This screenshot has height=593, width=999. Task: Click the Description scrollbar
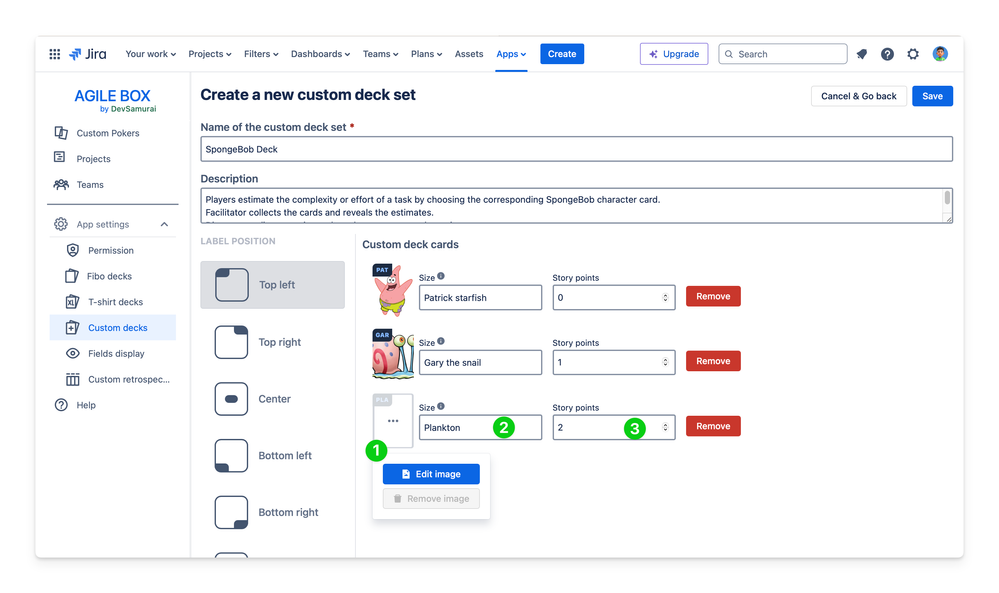pyautogui.click(x=947, y=199)
